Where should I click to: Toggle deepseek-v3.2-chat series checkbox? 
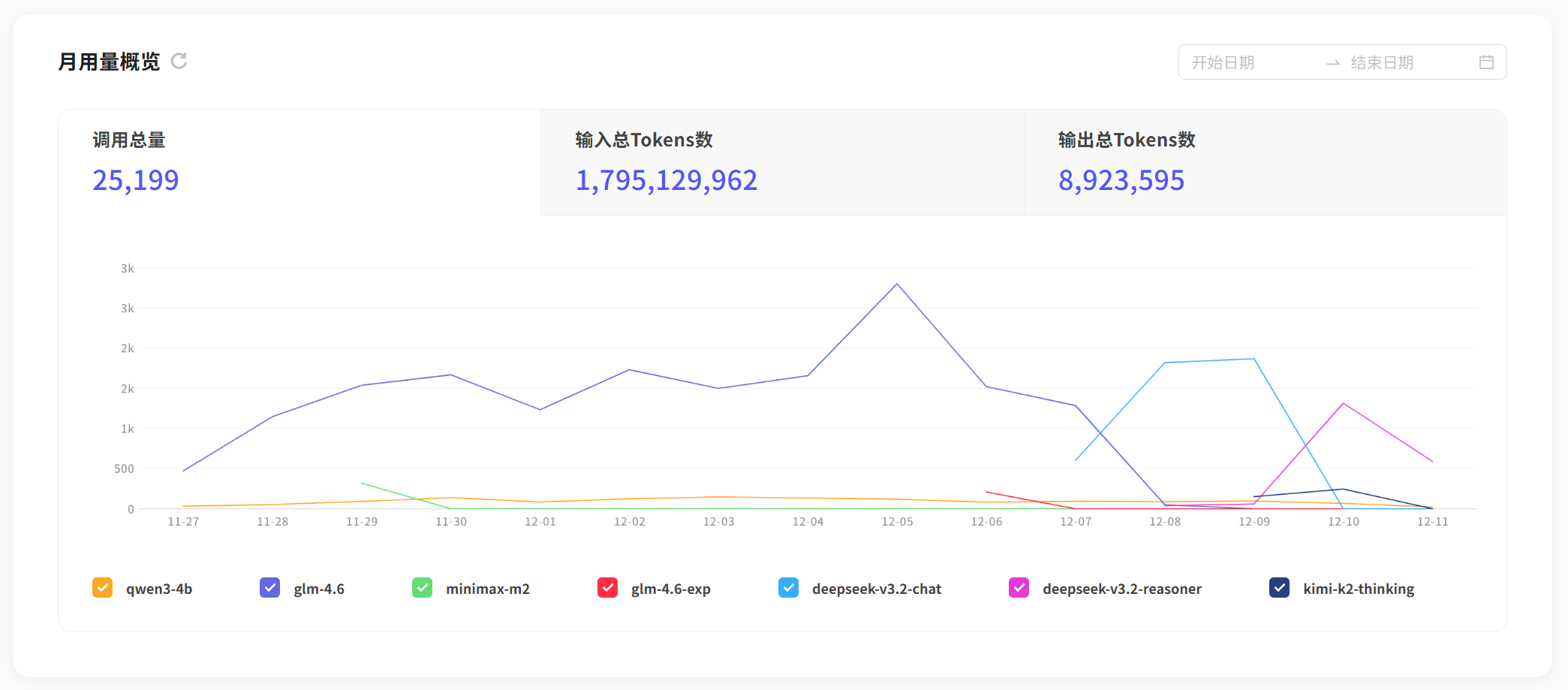pos(788,588)
